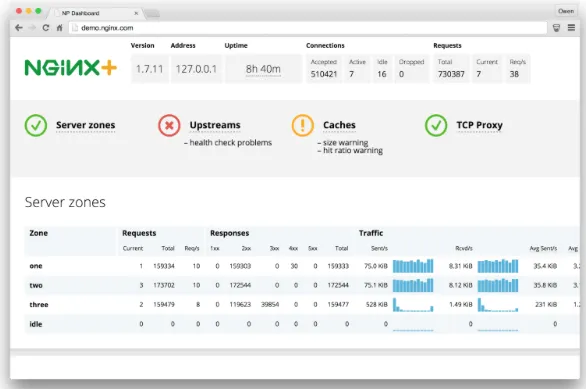The image size is (586, 389).
Task: Open a new tab next to NP Dashboard
Action: pyautogui.click(x=152, y=14)
